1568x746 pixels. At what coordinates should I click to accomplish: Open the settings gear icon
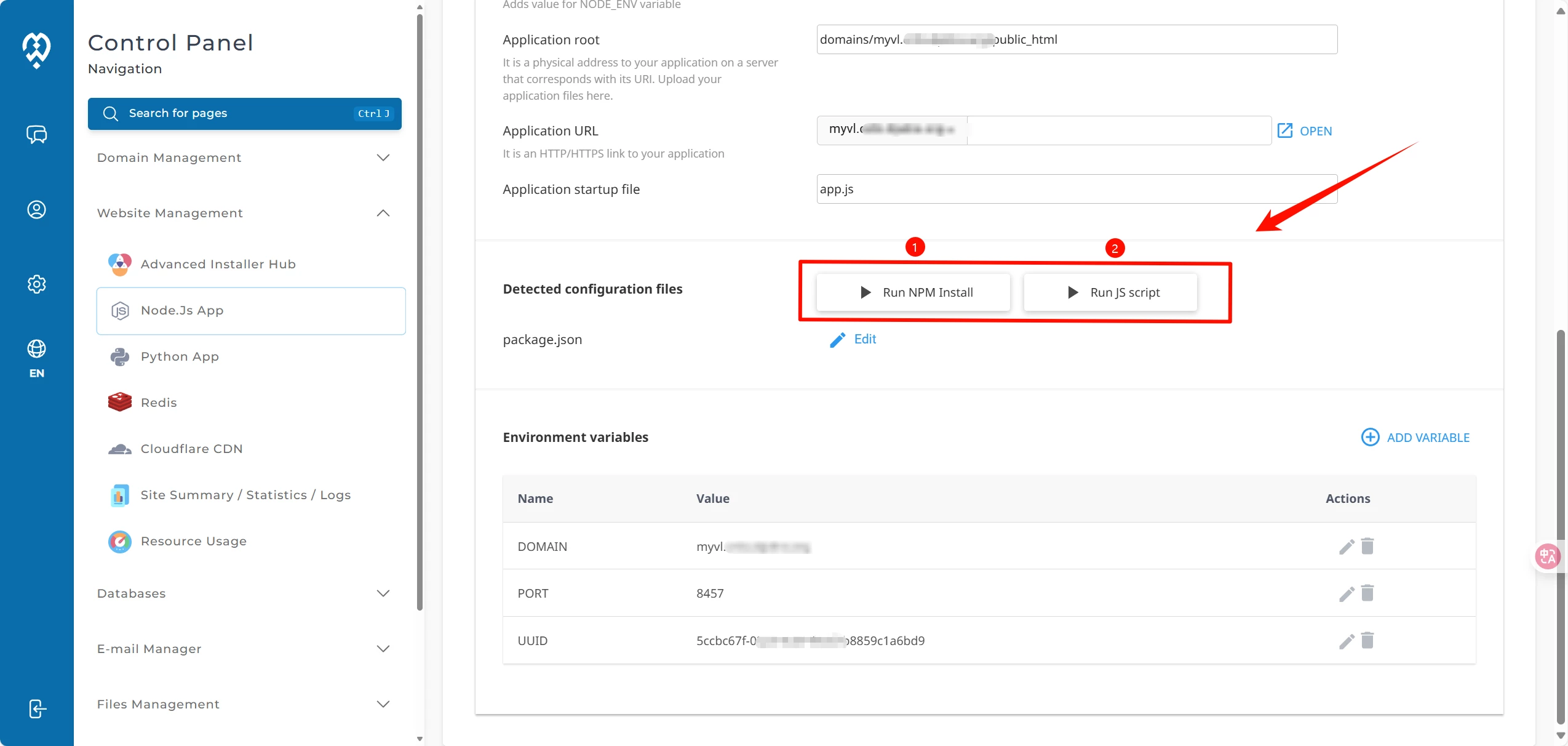(x=36, y=284)
